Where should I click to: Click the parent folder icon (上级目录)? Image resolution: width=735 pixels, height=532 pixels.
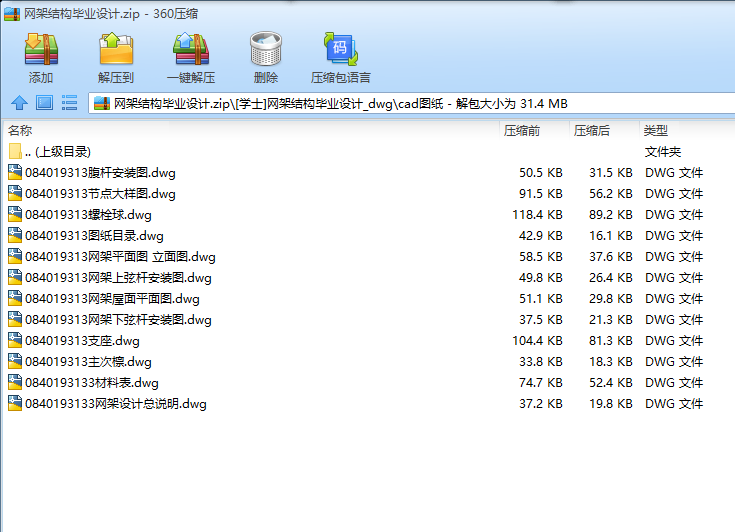[x=15, y=151]
